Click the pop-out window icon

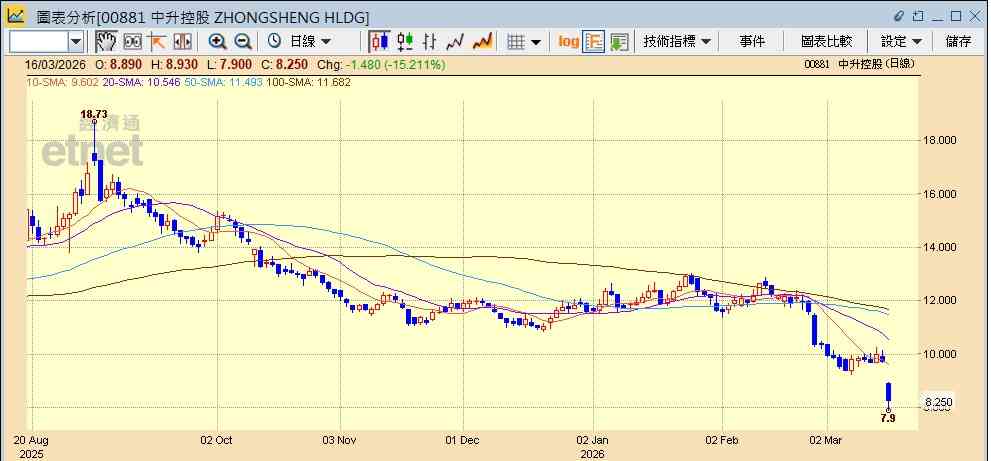(918, 16)
